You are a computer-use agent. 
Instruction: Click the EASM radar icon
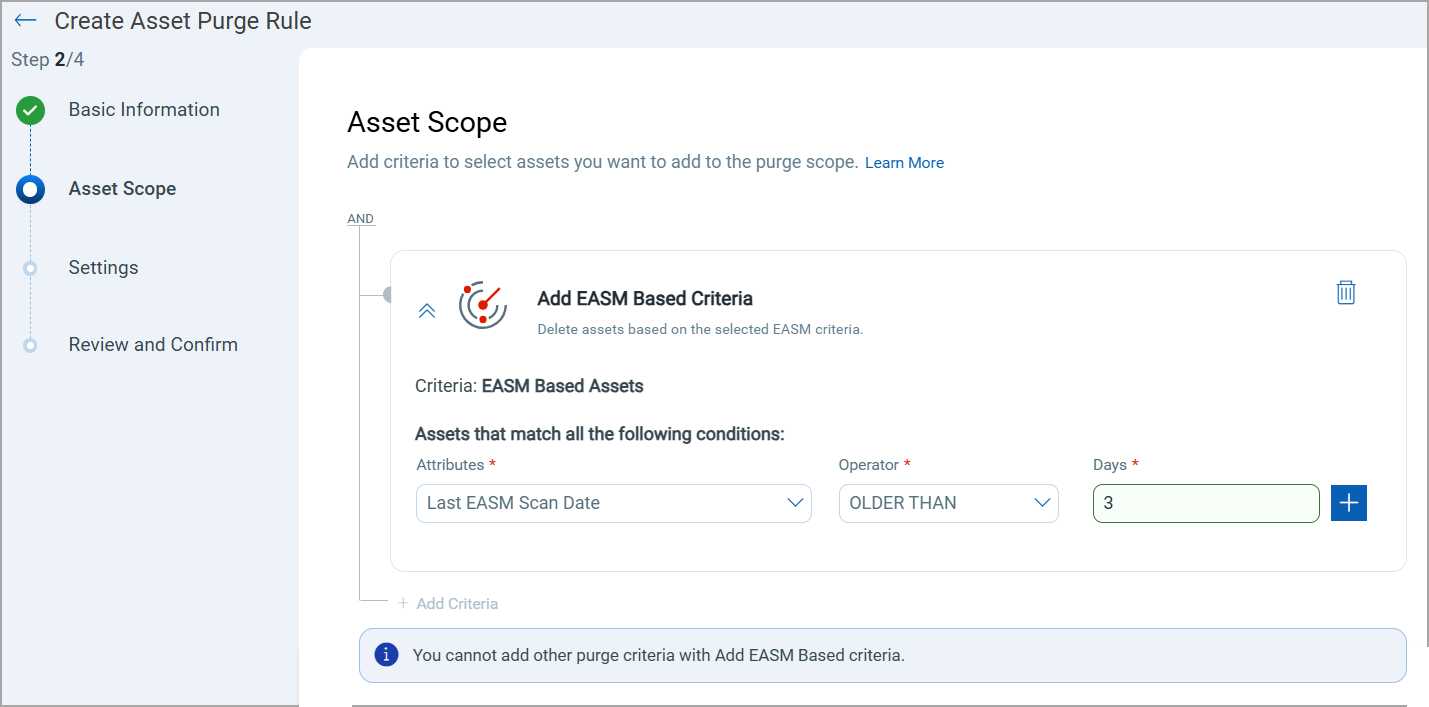483,305
